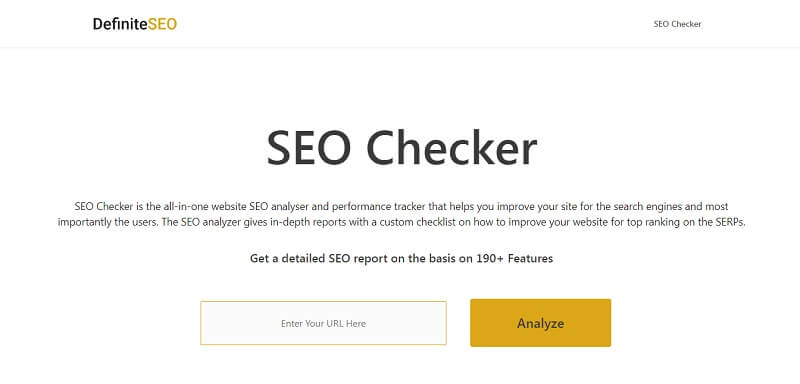The image size is (800, 384).
Task: Click the yellow SEO part of the logo
Action: (x=162, y=24)
